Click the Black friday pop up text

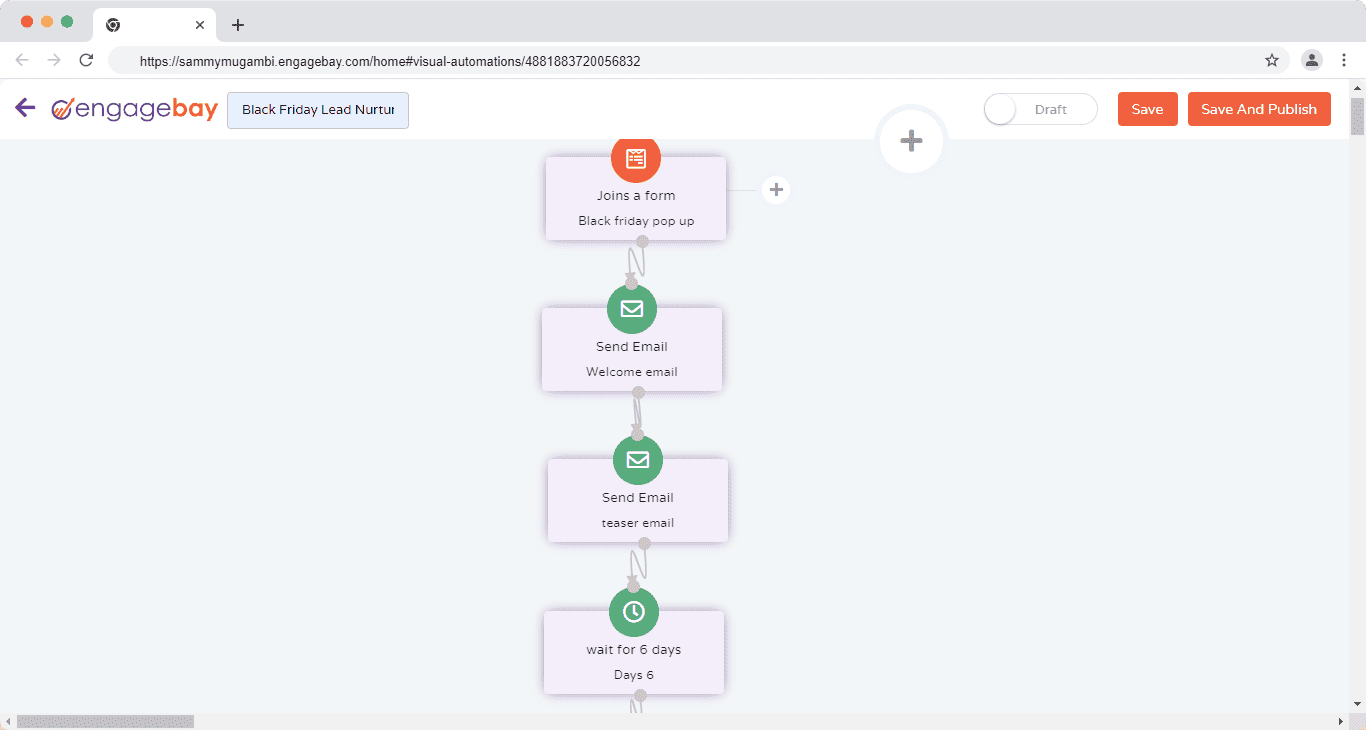[636, 221]
